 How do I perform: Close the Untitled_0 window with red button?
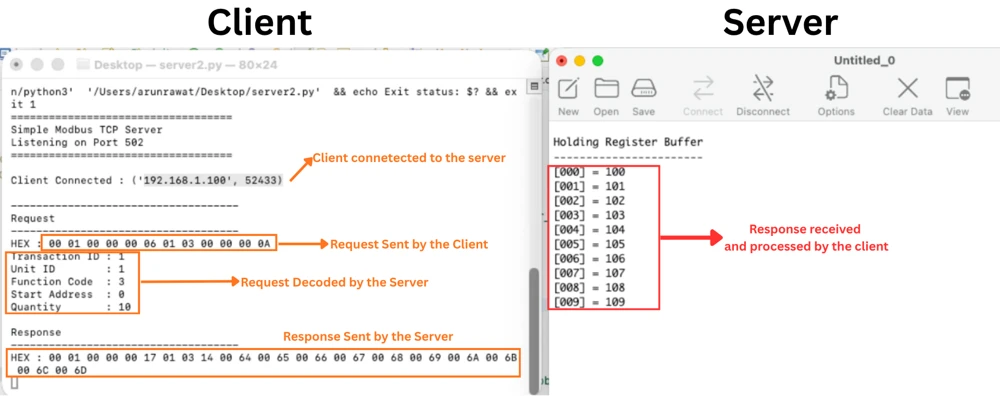pos(562,61)
